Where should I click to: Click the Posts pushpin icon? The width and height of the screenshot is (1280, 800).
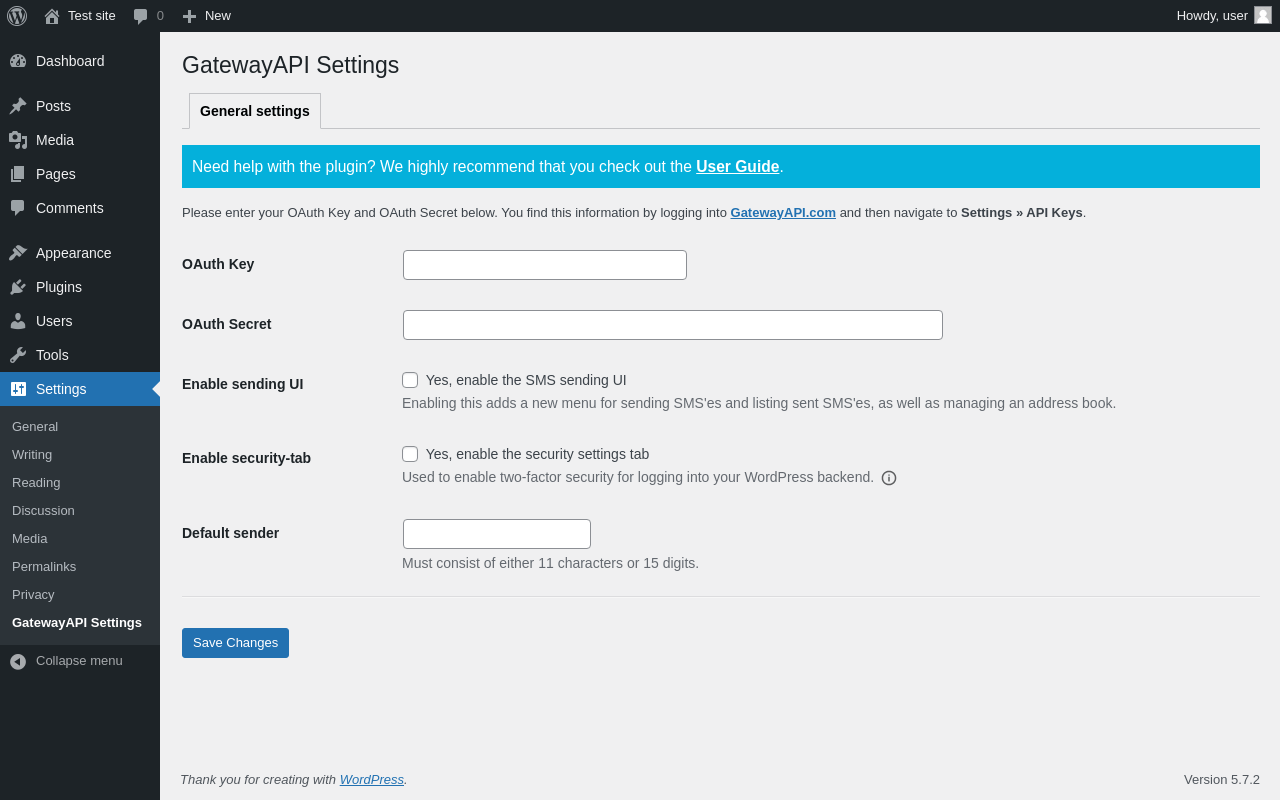(x=18, y=106)
